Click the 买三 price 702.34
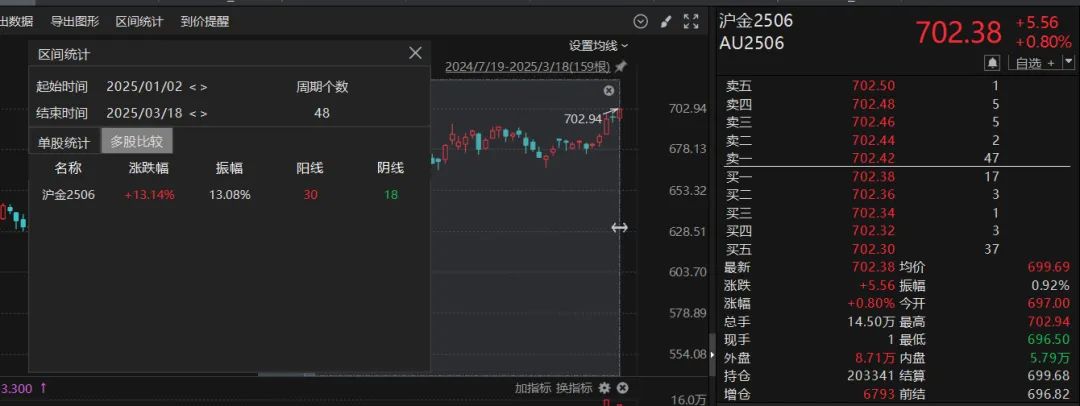This screenshot has height=406, width=1080. tap(873, 213)
